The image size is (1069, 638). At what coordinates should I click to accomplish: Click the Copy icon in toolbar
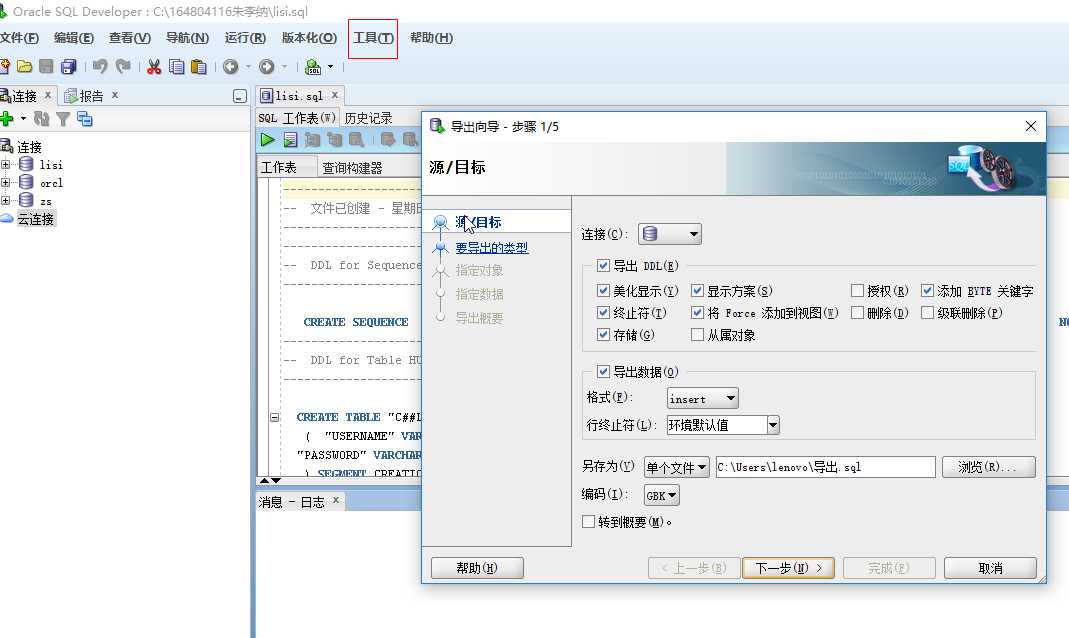point(177,66)
